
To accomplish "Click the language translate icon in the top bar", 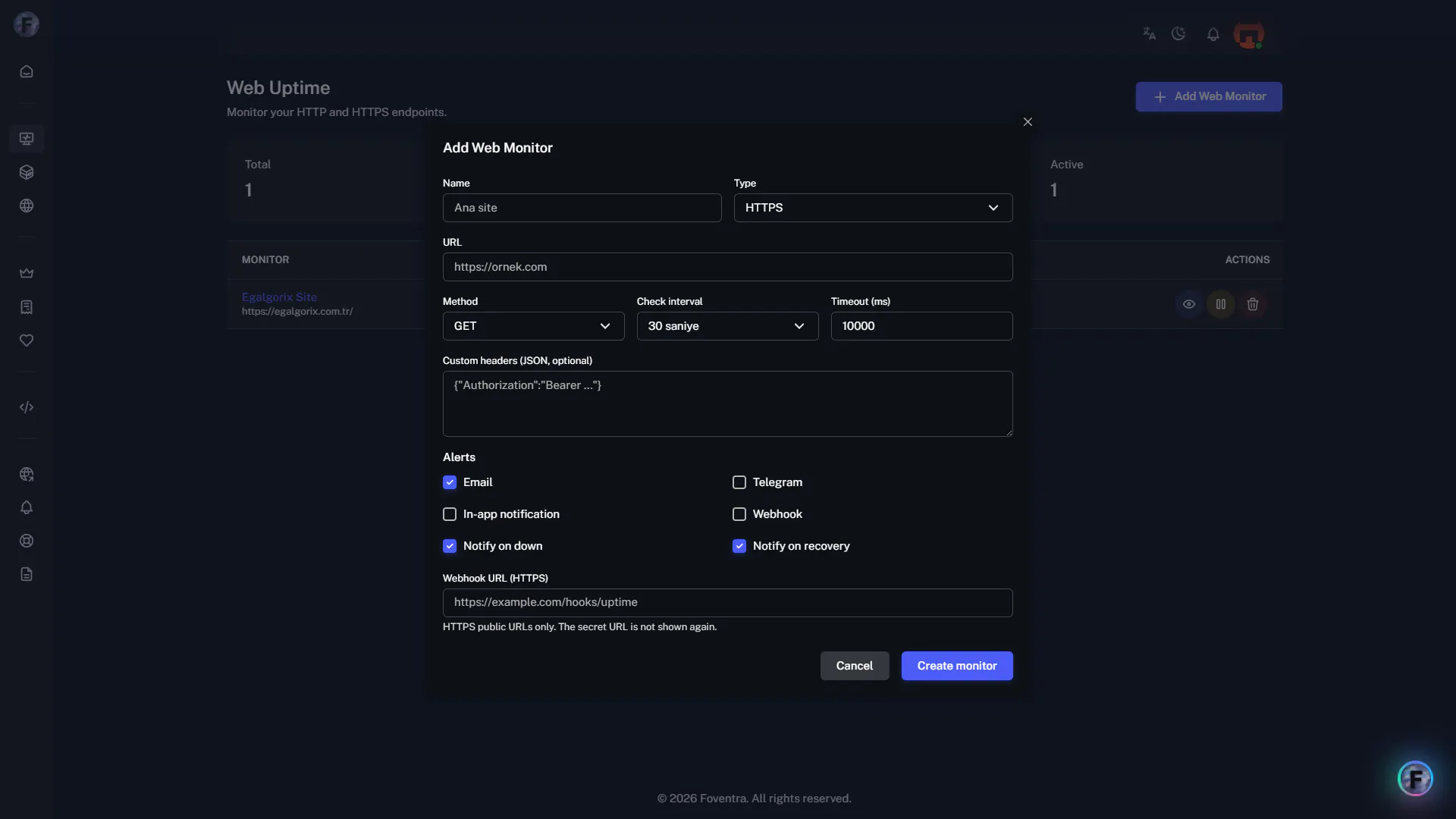I will (x=1150, y=33).
